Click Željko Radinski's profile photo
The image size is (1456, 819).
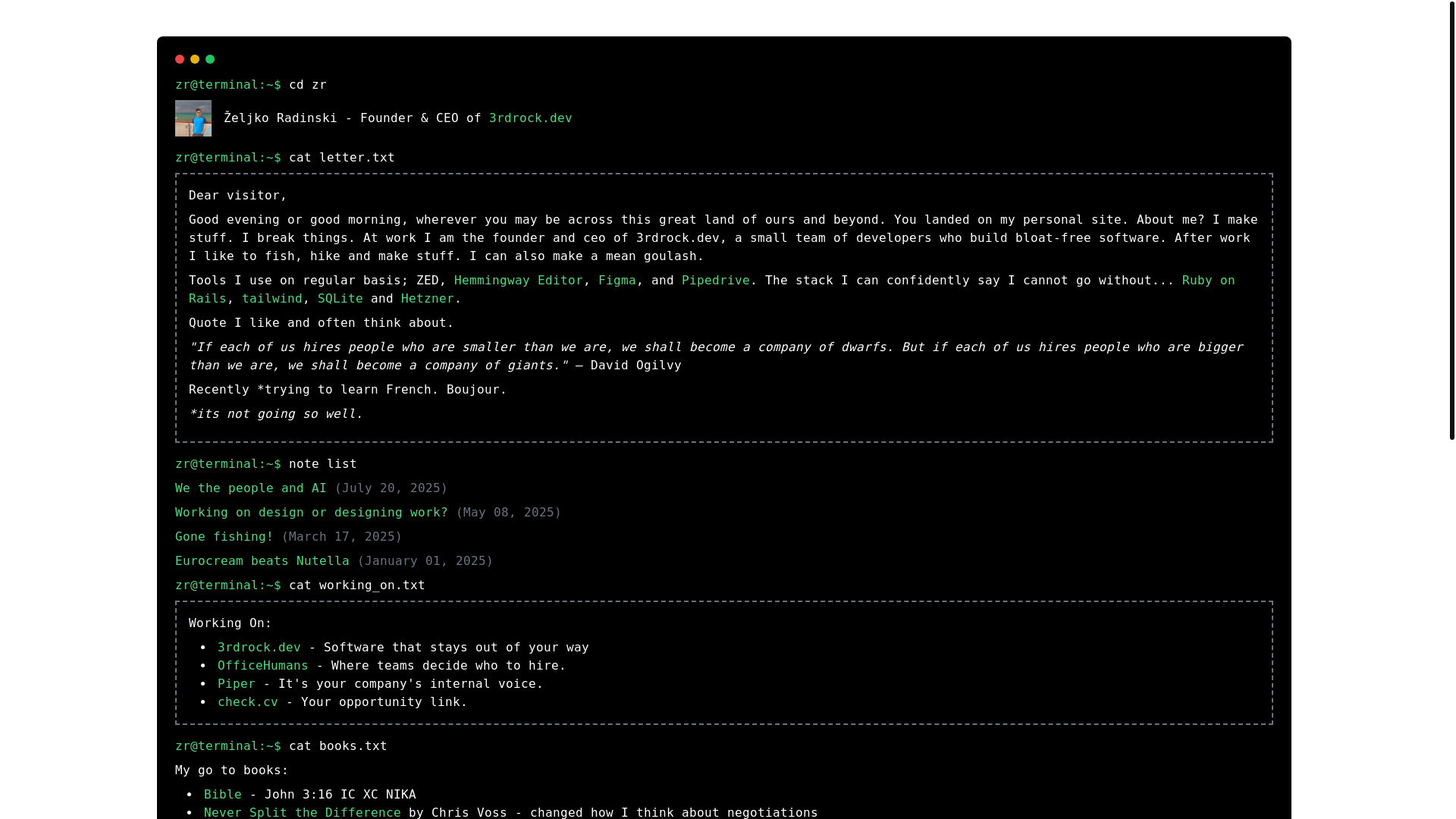[193, 118]
